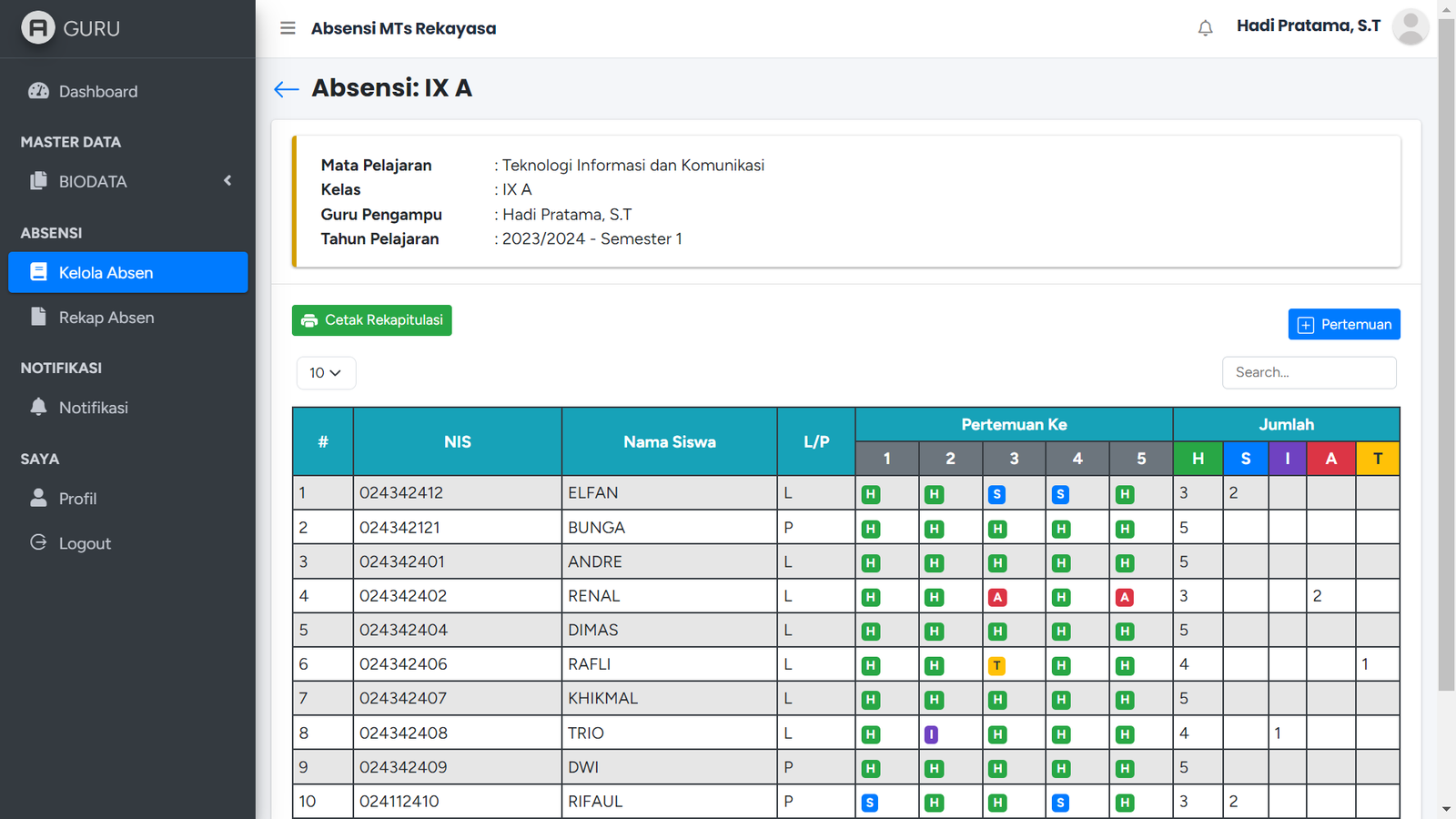The image size is (1456, 819).
Task: Go to Rekap Absen page
Action: tap(106, 318)
